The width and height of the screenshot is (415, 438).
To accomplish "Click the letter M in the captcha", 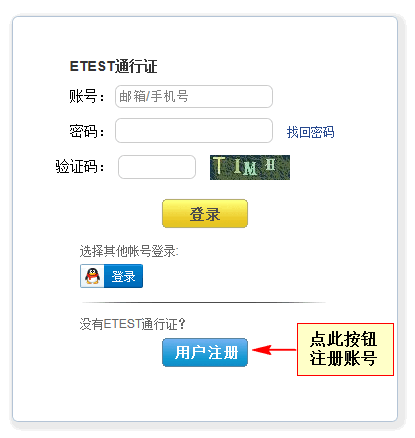I will pyautogui.click(x=250, y=168).
